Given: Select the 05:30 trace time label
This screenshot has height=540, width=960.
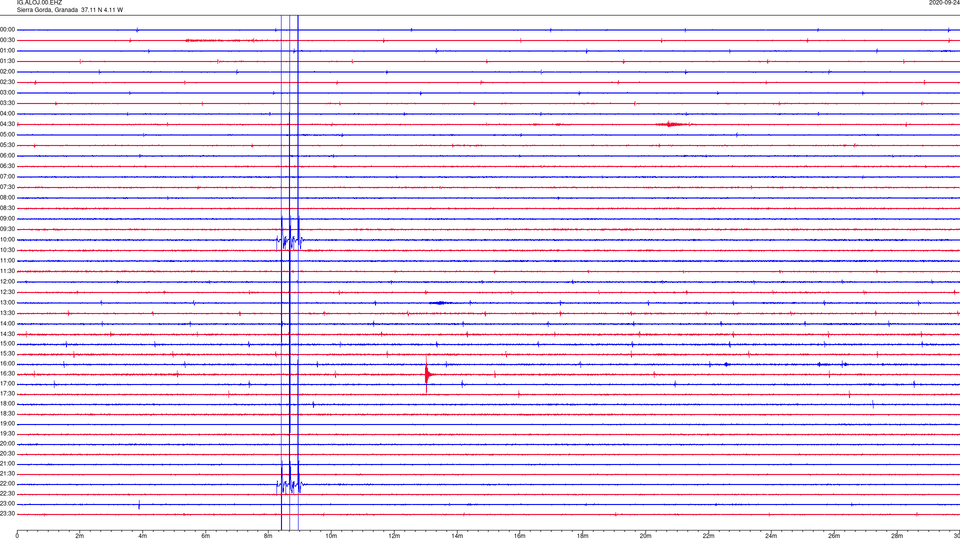Looking at the screenshot, I should (8, 145).
